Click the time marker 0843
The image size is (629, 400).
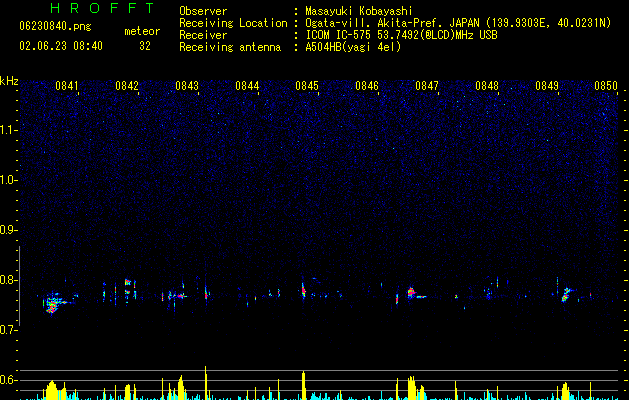tap(187, 86)
